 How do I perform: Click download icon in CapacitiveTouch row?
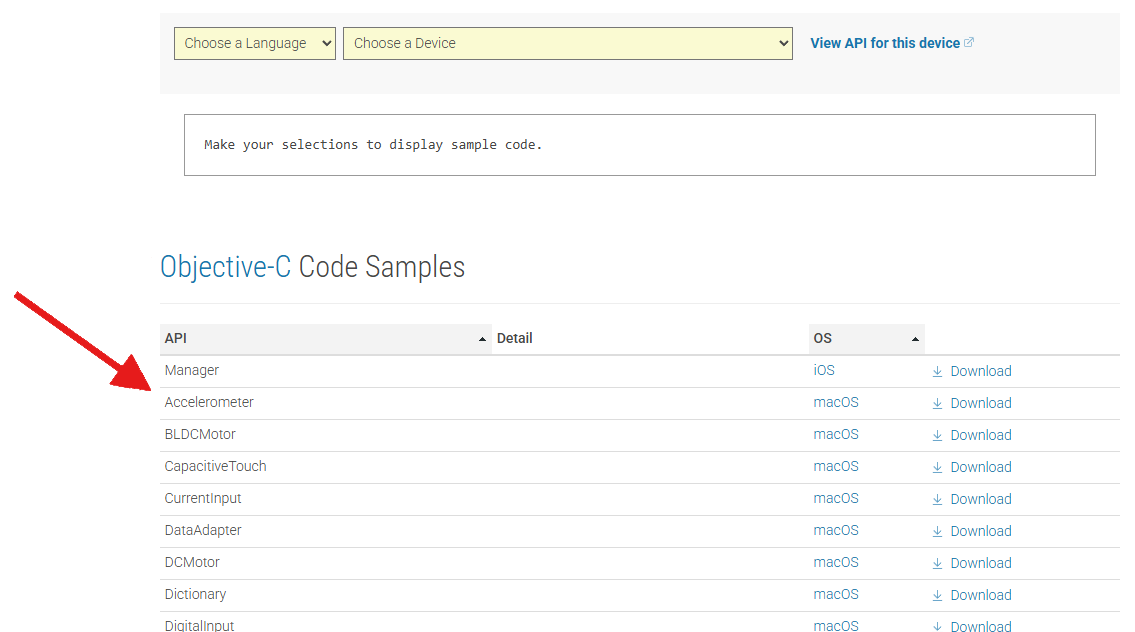937,467
